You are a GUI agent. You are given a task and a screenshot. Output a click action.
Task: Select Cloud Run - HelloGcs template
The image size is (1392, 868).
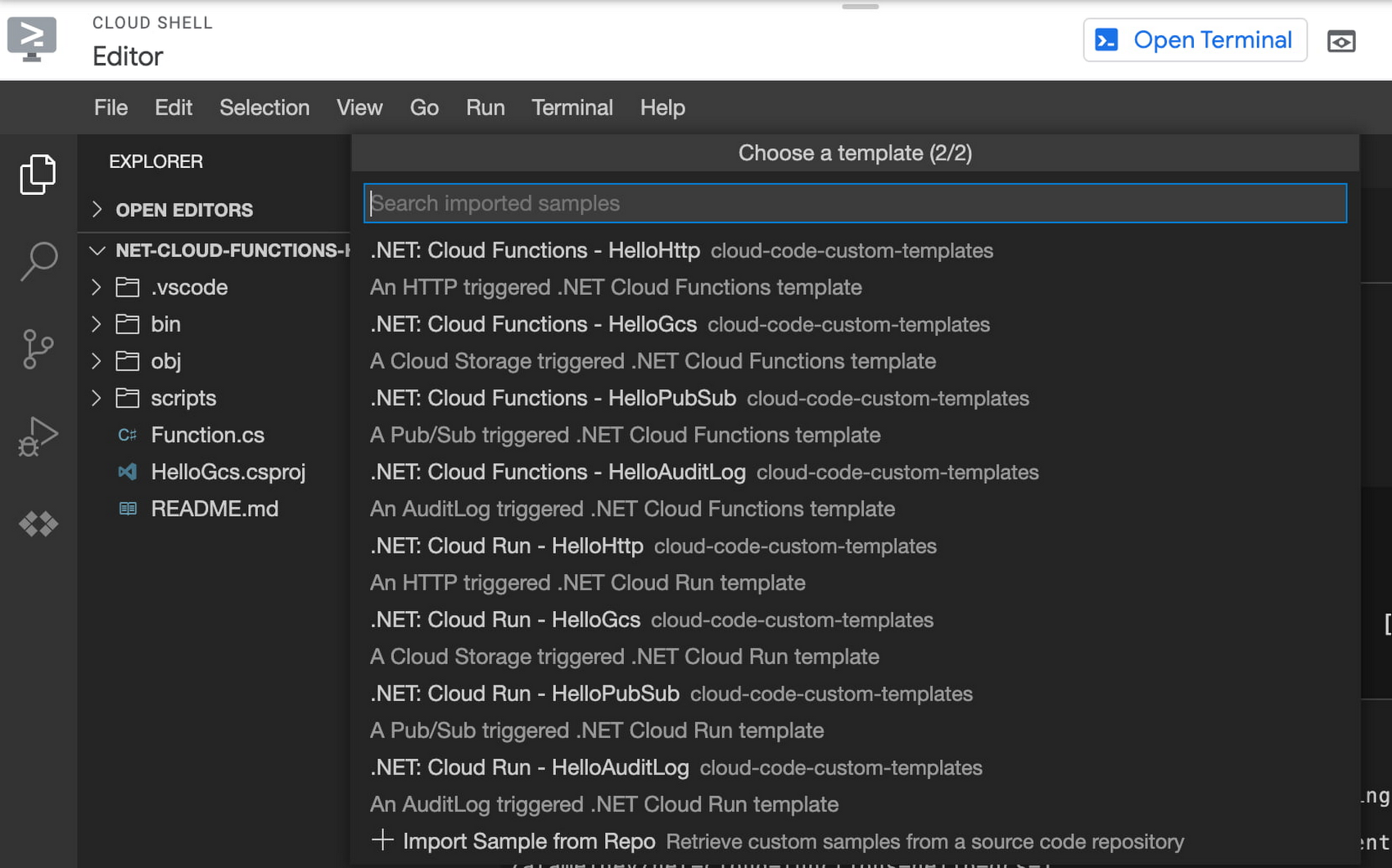point(855,638)
